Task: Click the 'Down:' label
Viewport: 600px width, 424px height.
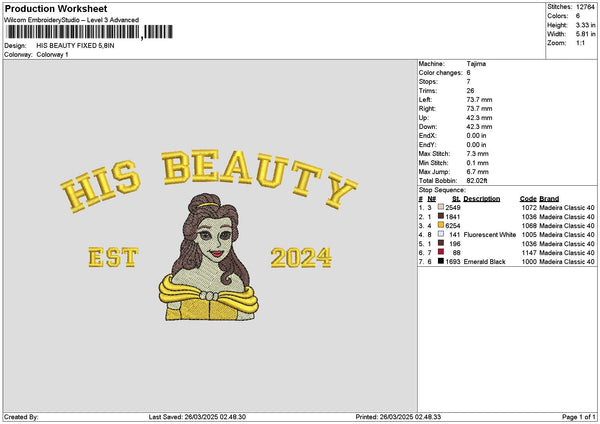Action: pos(428,127)
